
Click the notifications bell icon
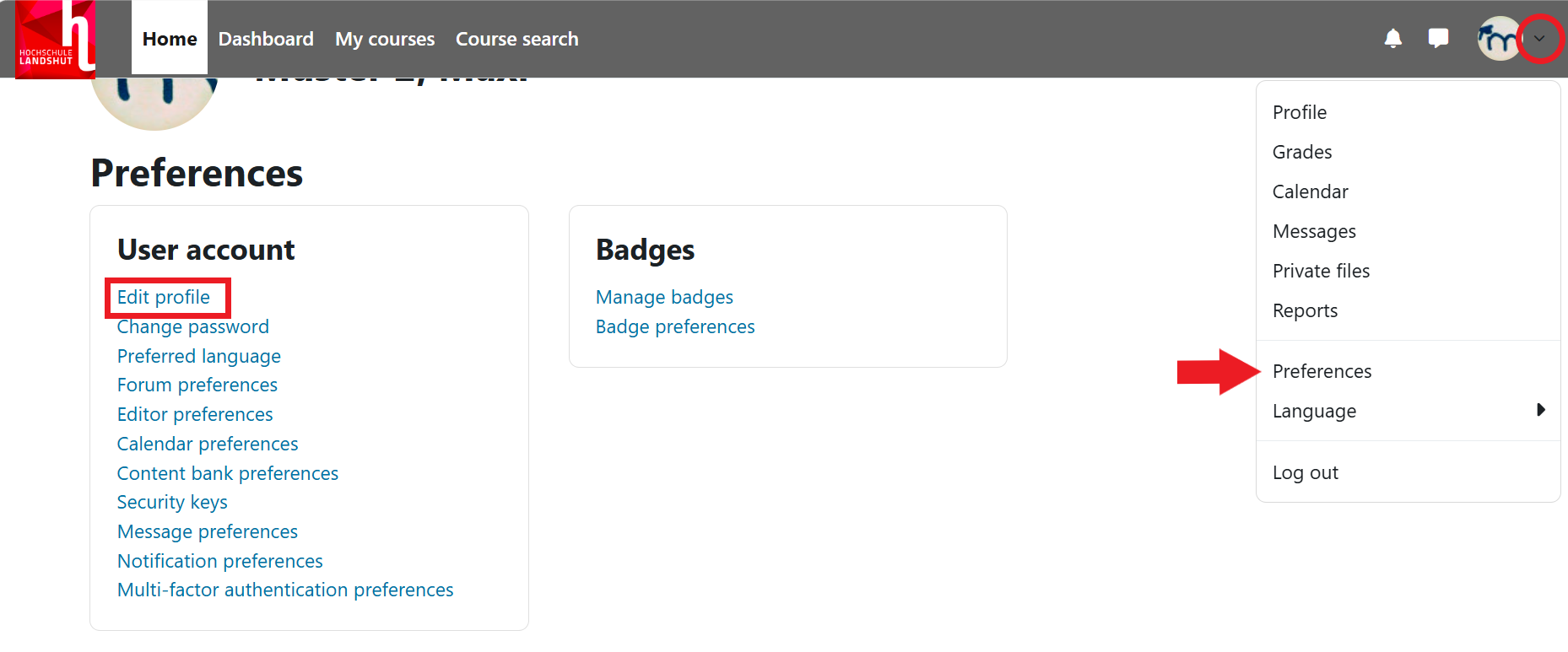tap(1392, 39)
